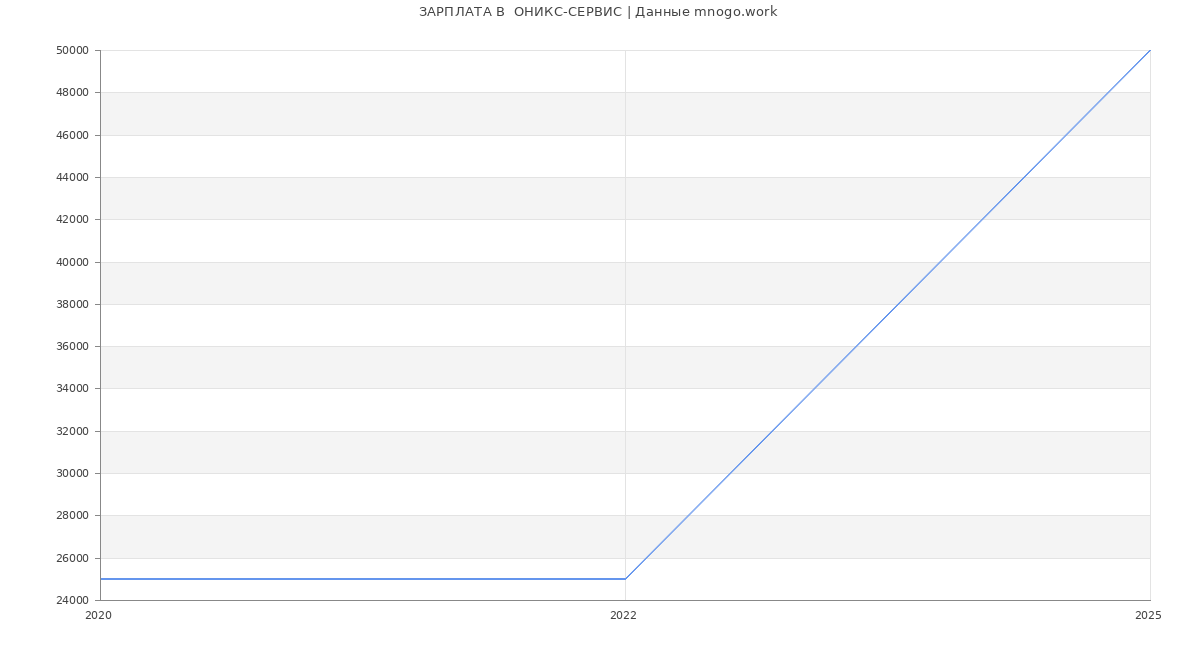Select the line's peak point at 2025
Viewport: 1200px width, 650px height.
(1150, 50)
